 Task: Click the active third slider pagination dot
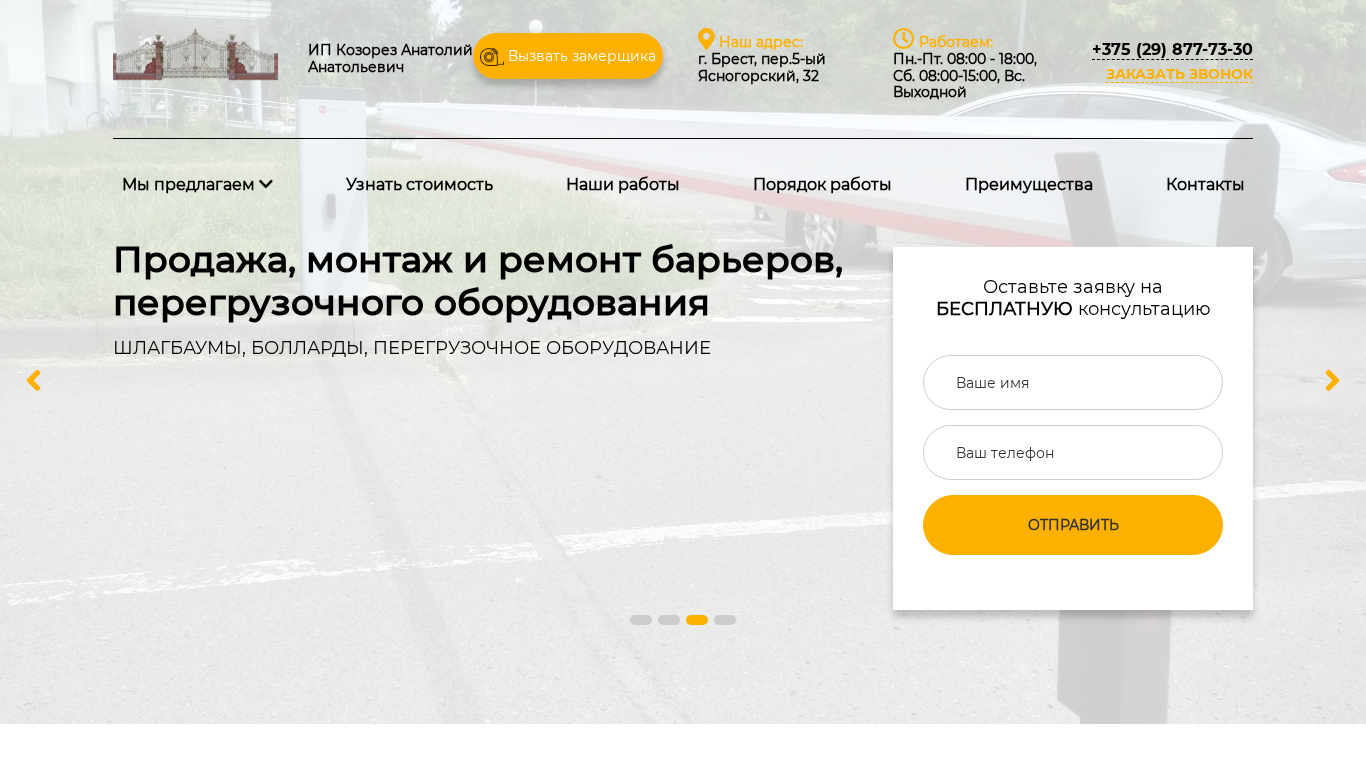[697, 620]
